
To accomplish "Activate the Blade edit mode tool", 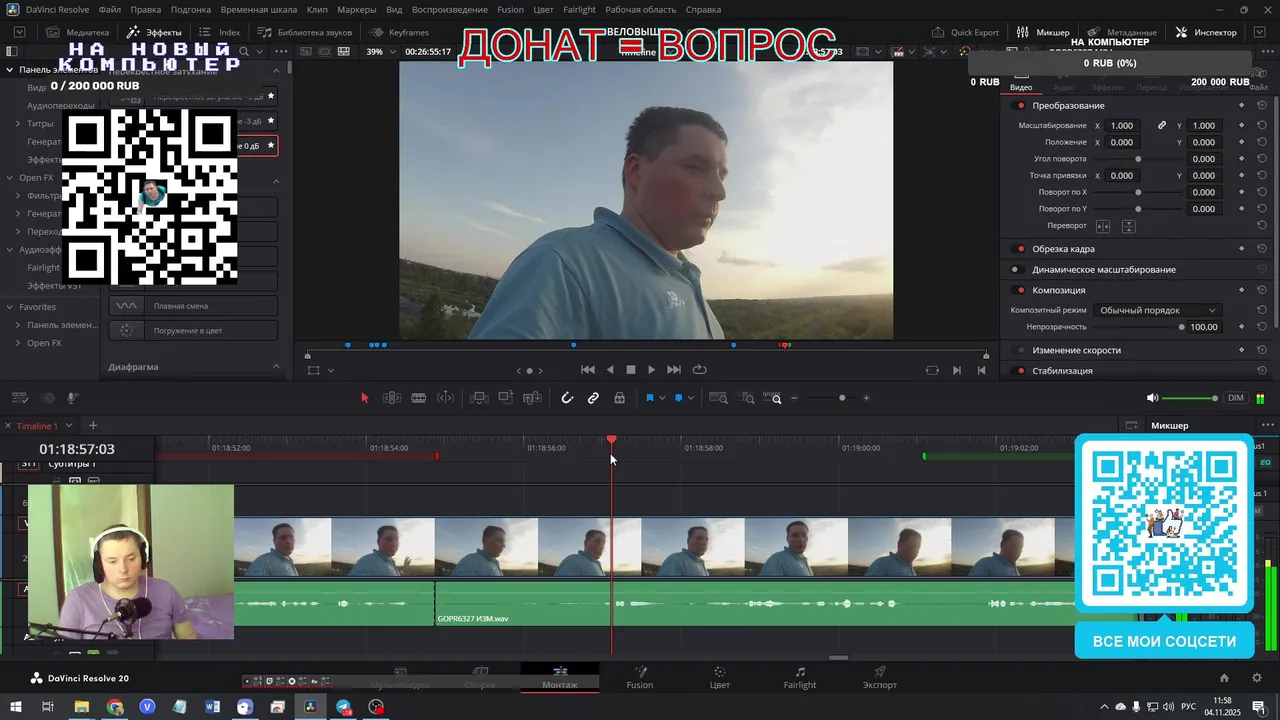I will pos(419,398).
